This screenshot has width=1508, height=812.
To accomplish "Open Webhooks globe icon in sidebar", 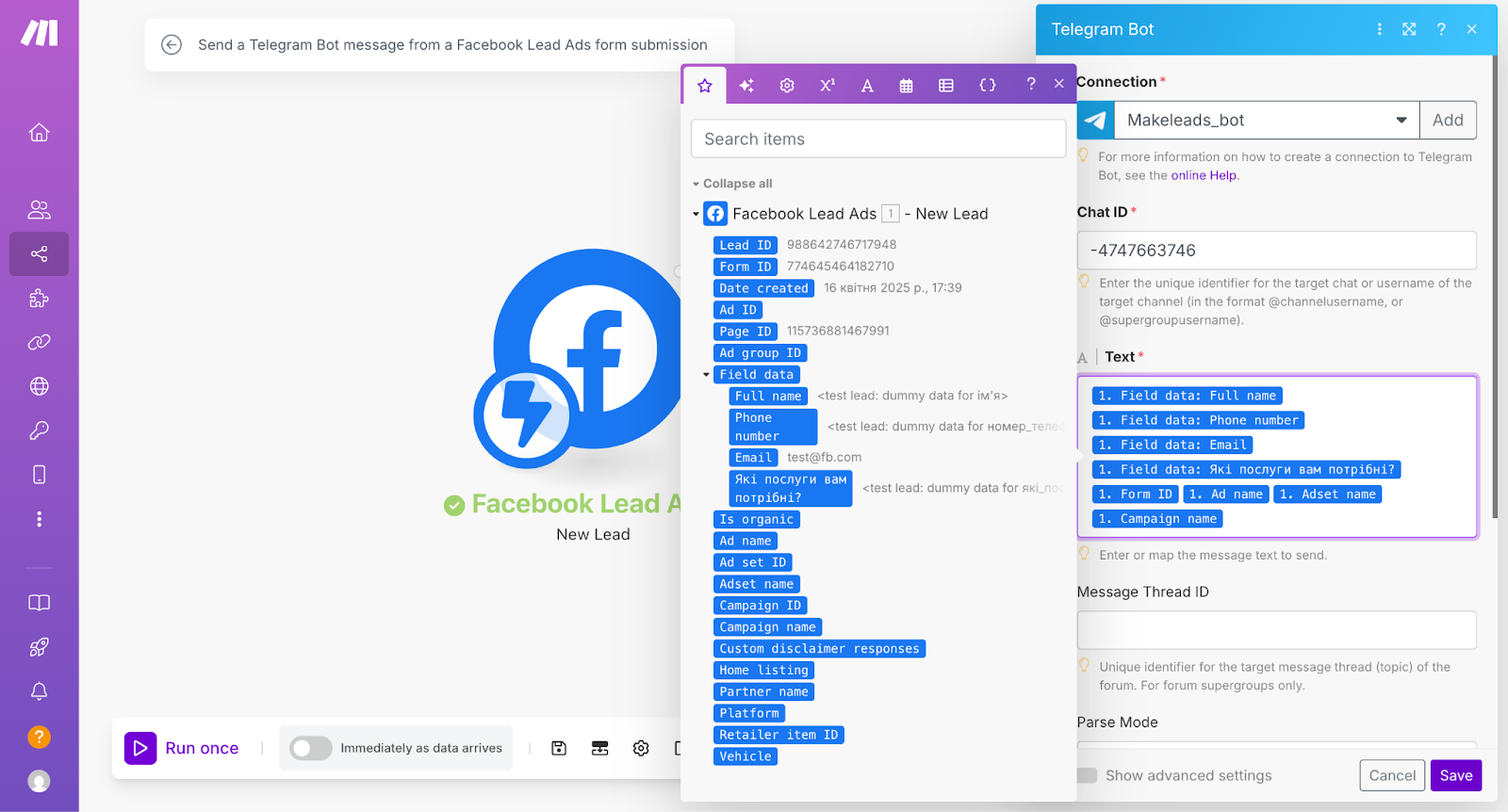I will tap(39, 386).
